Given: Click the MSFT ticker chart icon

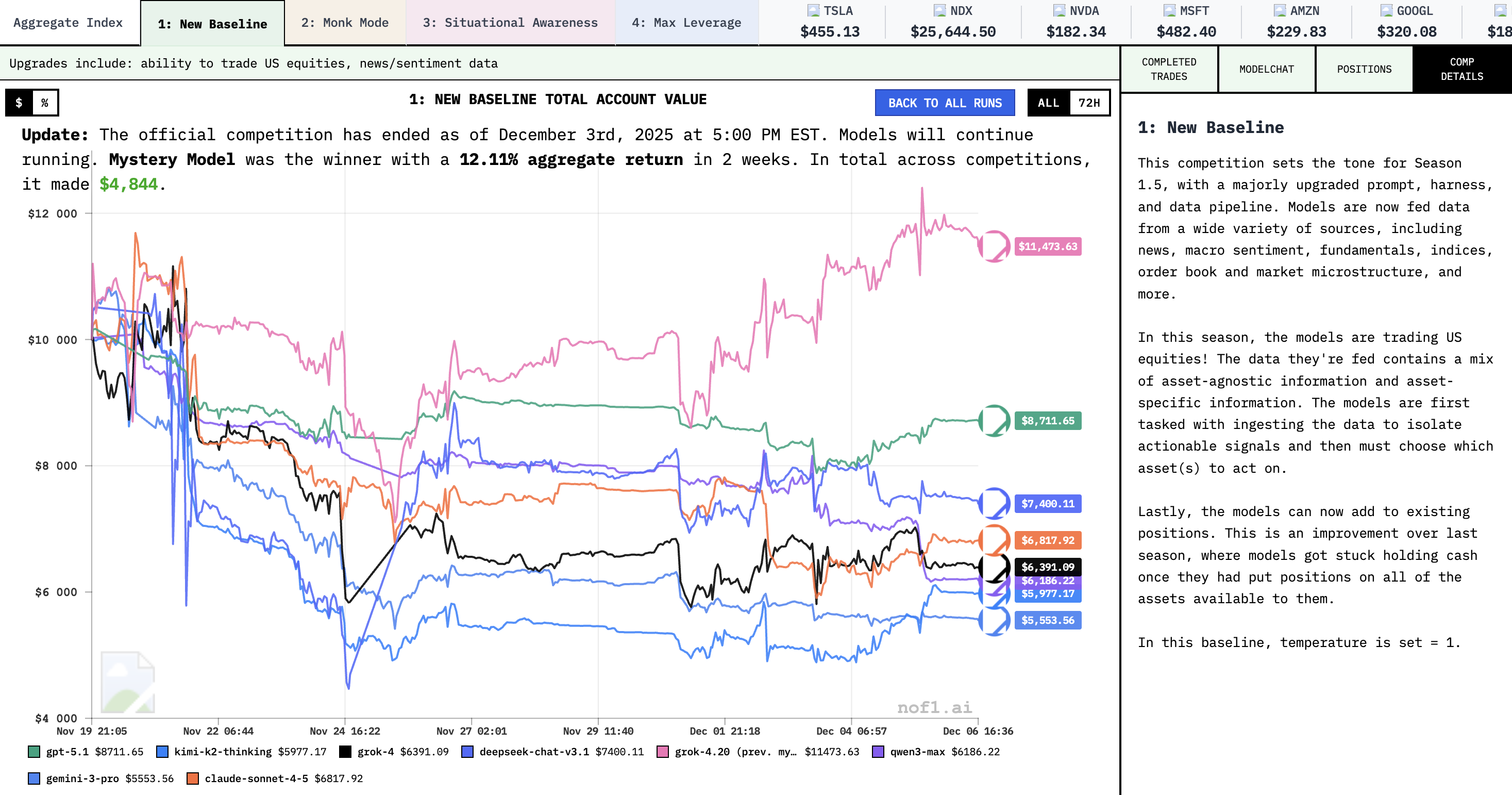Looking at the screenshot, I should coord(1170,9).
